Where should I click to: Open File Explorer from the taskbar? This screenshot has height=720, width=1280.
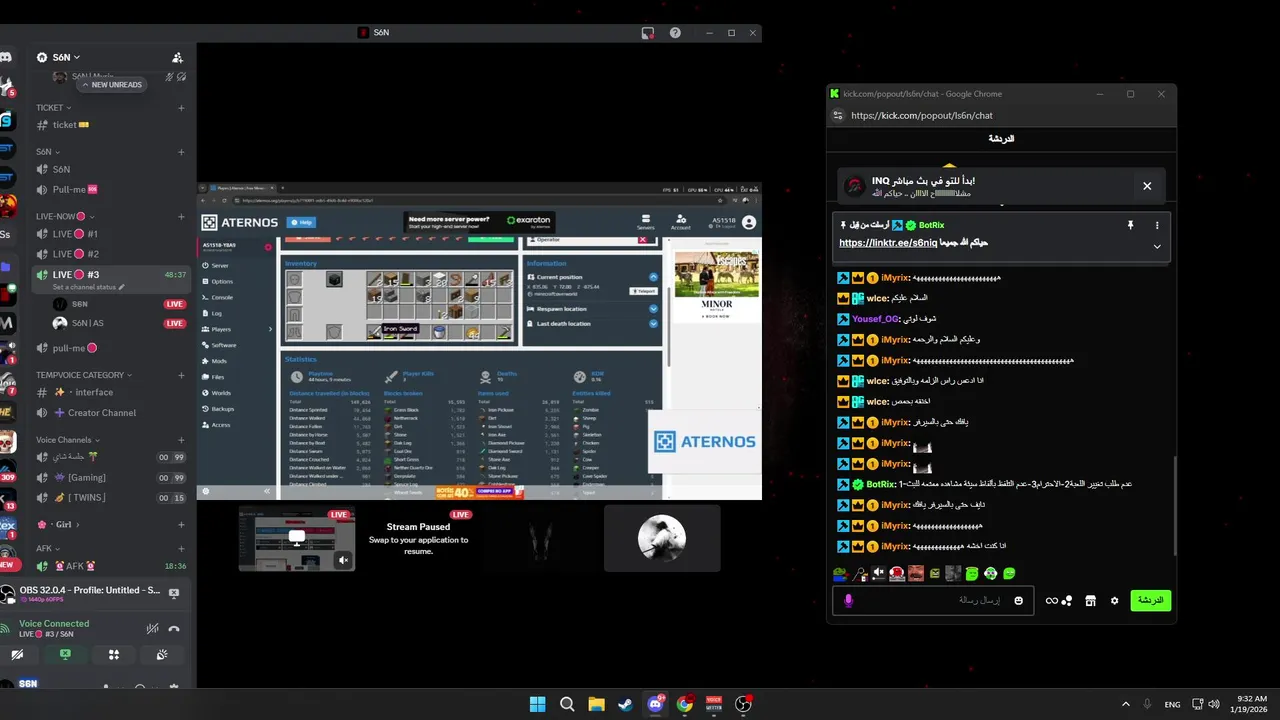596,704
